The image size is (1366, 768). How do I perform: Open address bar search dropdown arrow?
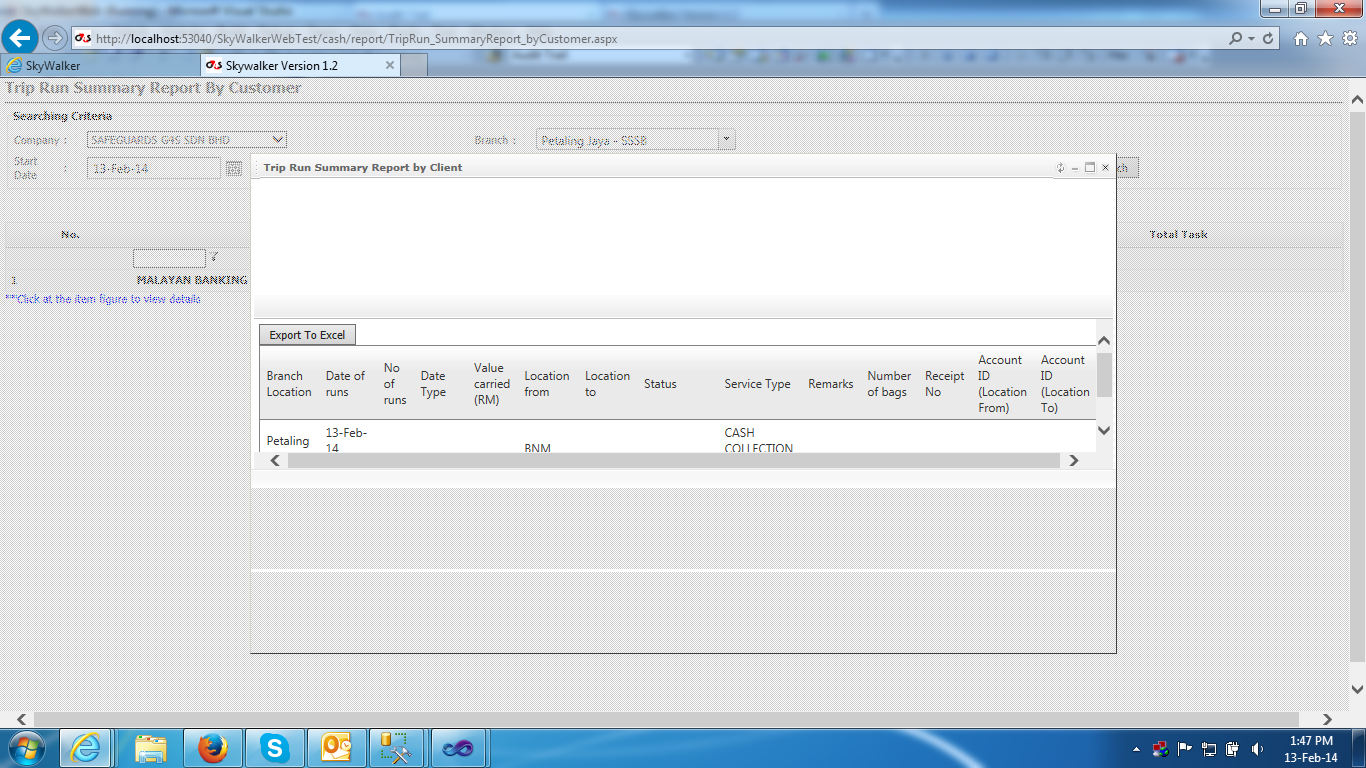(1251, 38)
